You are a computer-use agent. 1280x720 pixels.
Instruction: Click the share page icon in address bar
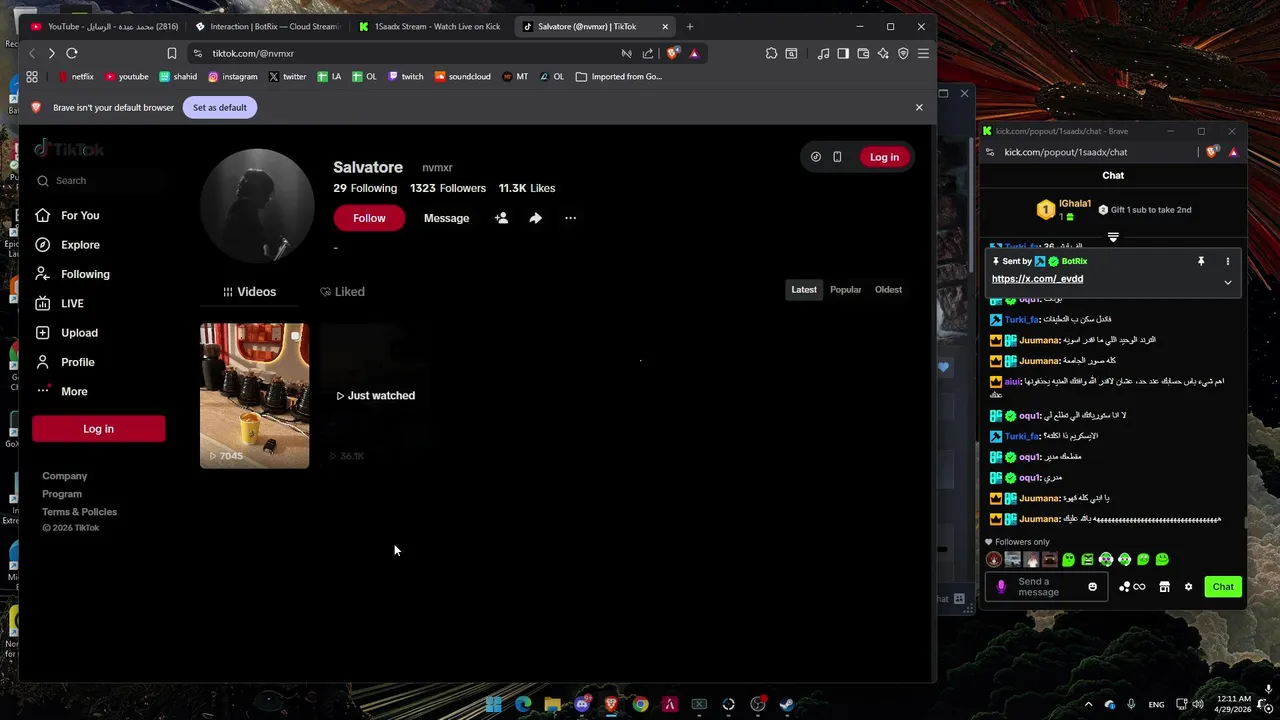pyautogui.click(x=648, y=53)
